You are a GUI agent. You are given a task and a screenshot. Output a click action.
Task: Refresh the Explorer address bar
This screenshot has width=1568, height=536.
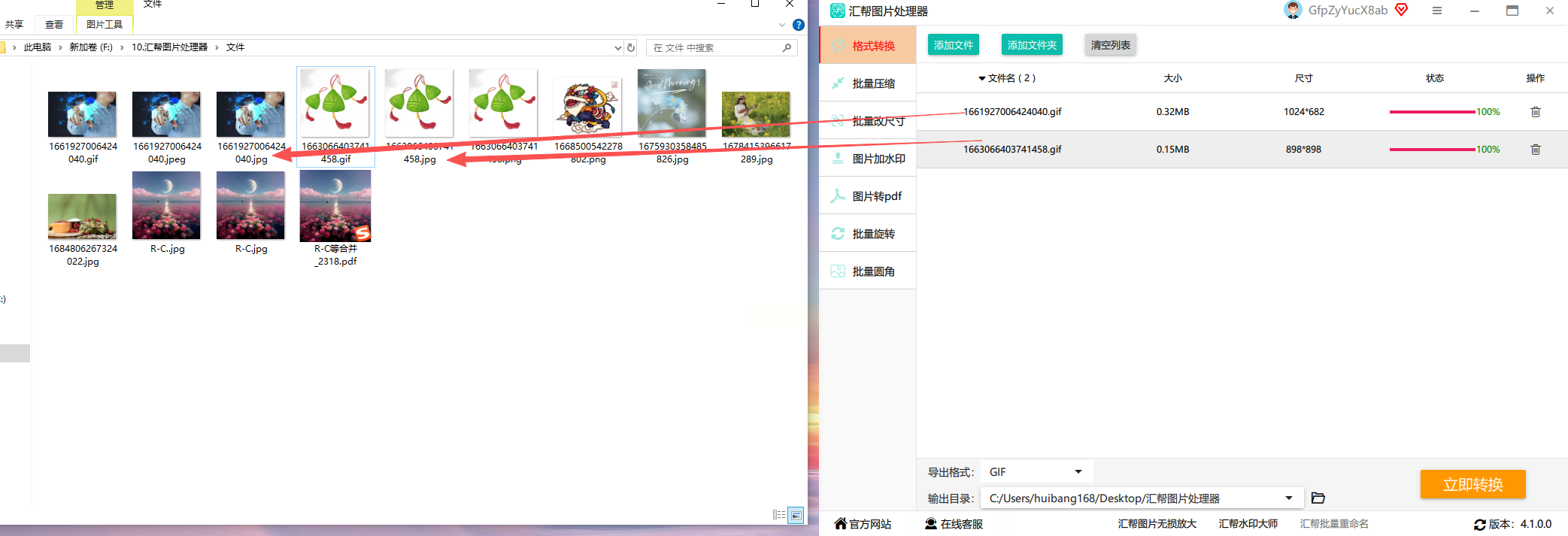point(631,47)
